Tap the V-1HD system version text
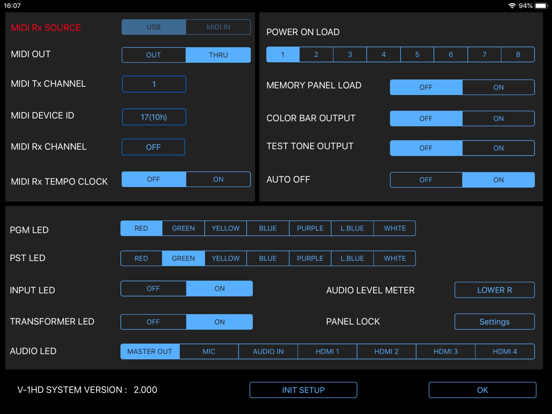The width and height of the screenshot is (552, 414). [87, 390]
